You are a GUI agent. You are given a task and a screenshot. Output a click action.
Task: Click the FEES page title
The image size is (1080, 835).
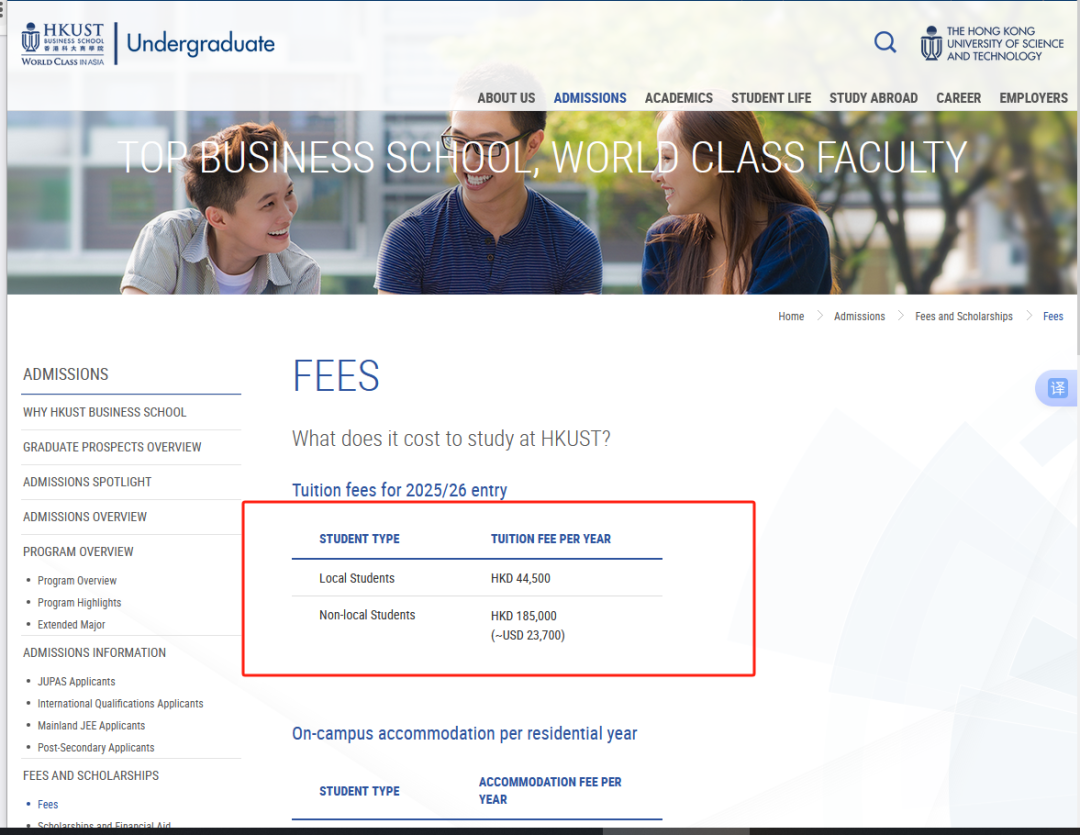336,375
